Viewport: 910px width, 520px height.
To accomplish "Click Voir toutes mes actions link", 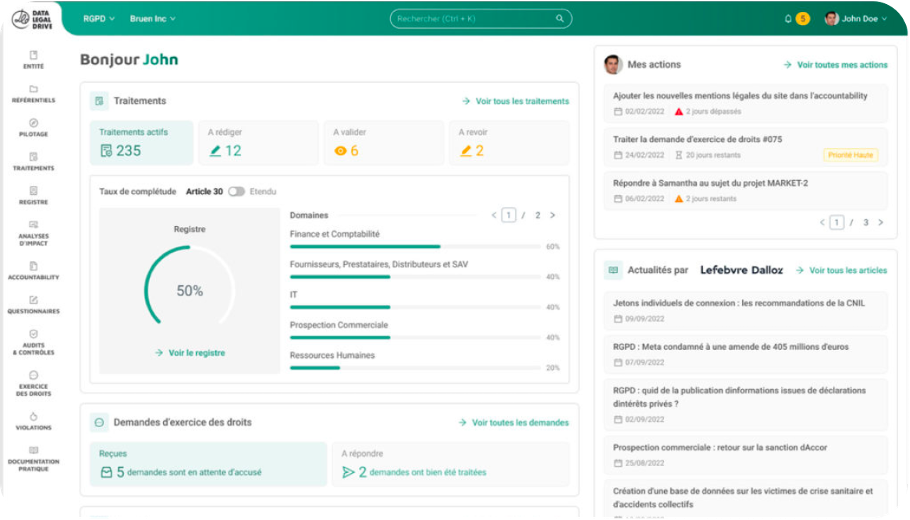I will pyautogui.click(x=835, y=65).
